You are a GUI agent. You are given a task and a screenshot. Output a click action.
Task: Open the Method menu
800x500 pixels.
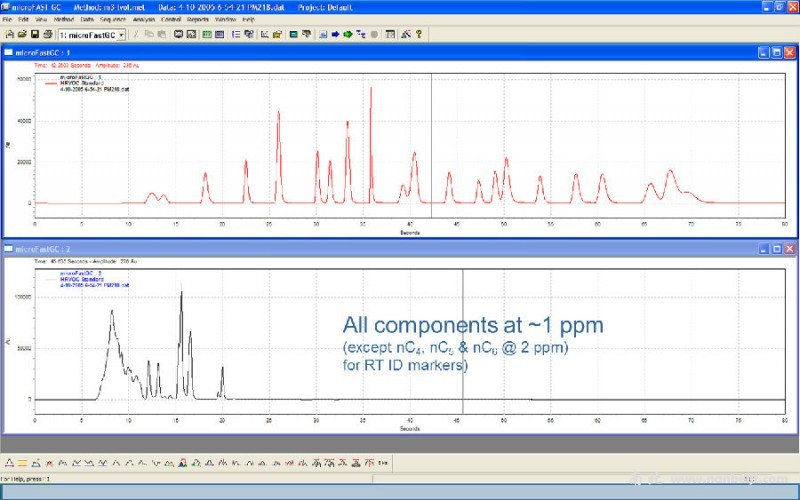coord(62,19)
